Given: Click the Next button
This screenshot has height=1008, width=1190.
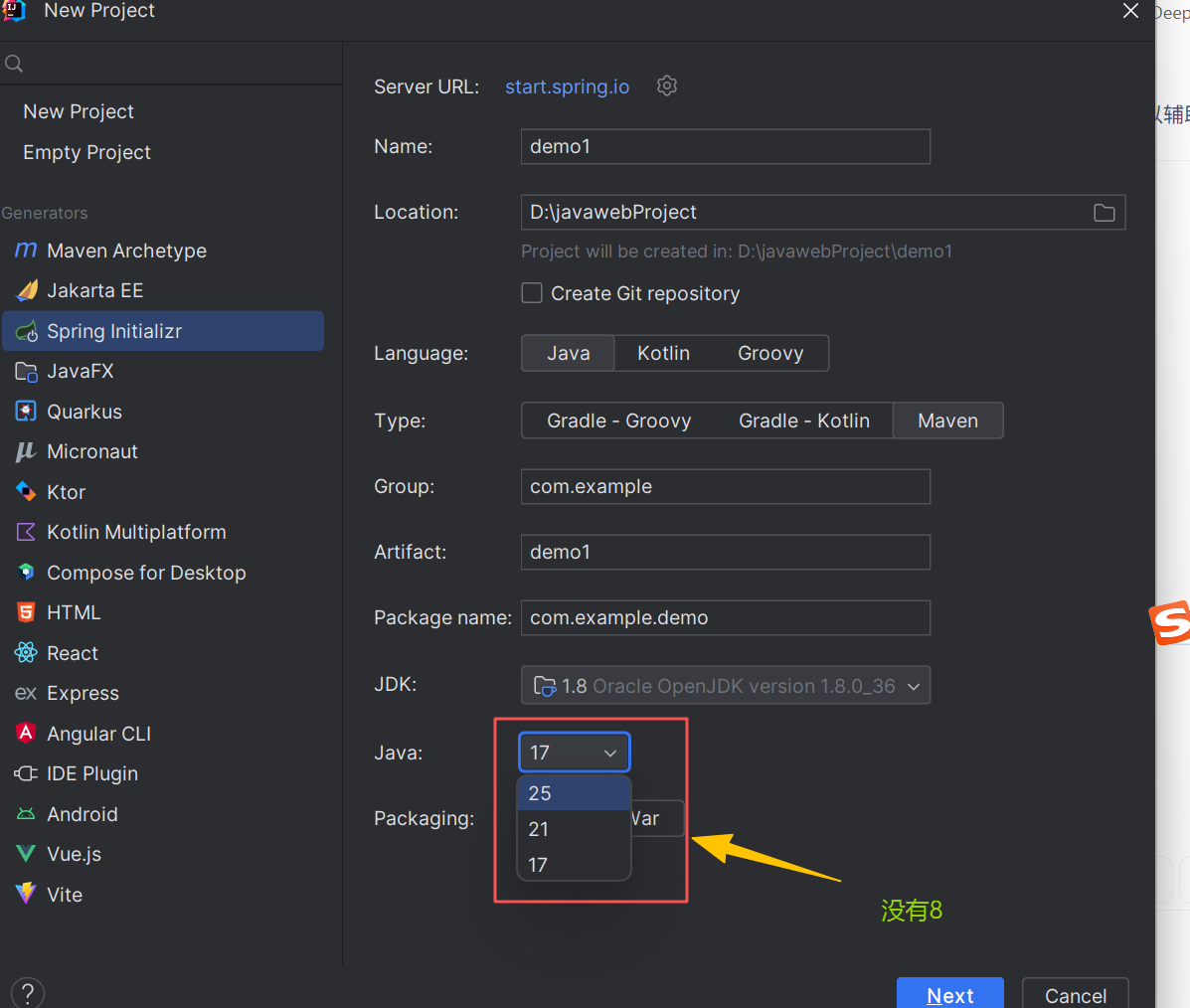Looking at the screenshot, I should (x=950, y=994).
